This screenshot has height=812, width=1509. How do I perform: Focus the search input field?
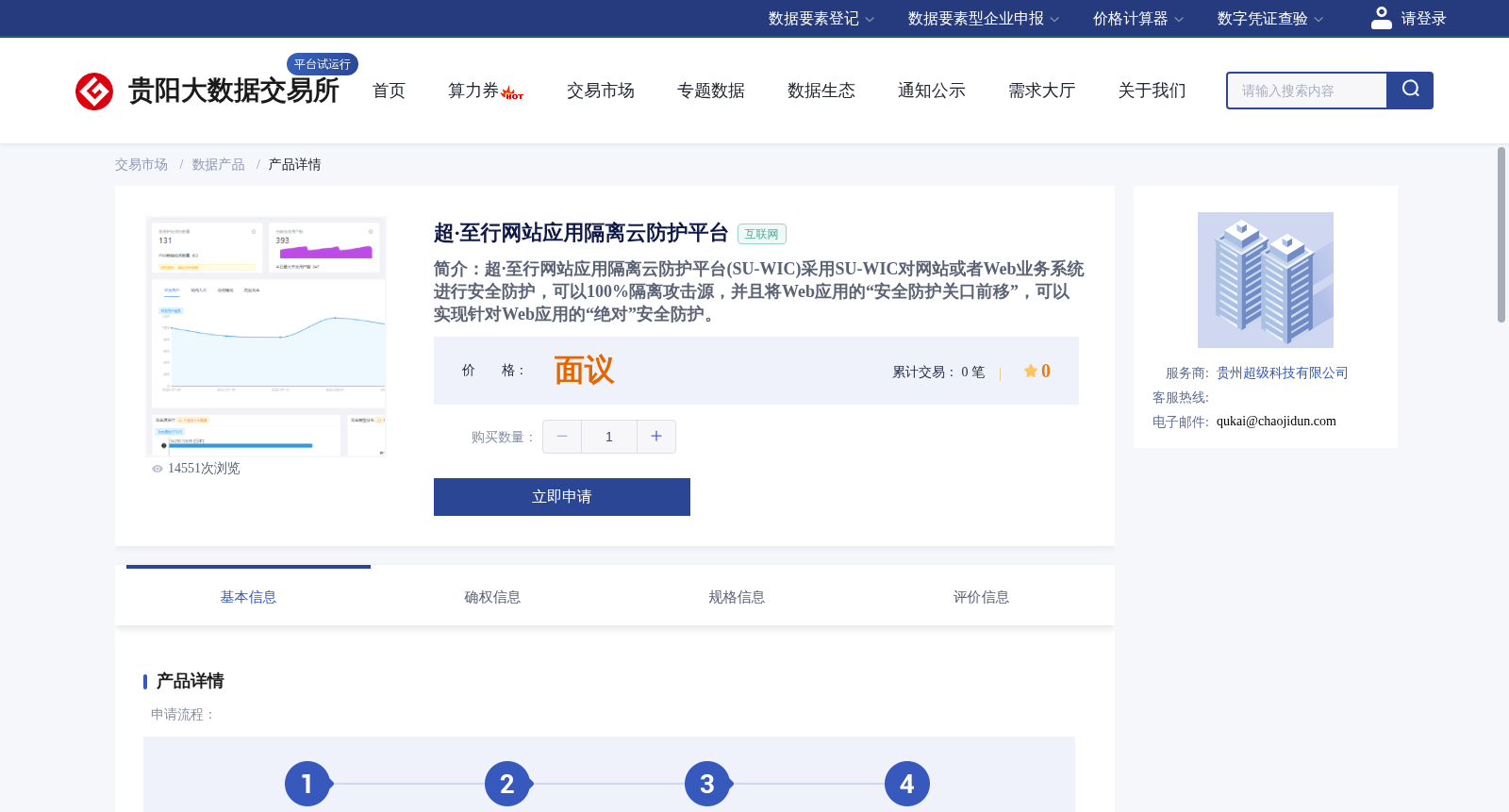click(x=1306, y=91)
